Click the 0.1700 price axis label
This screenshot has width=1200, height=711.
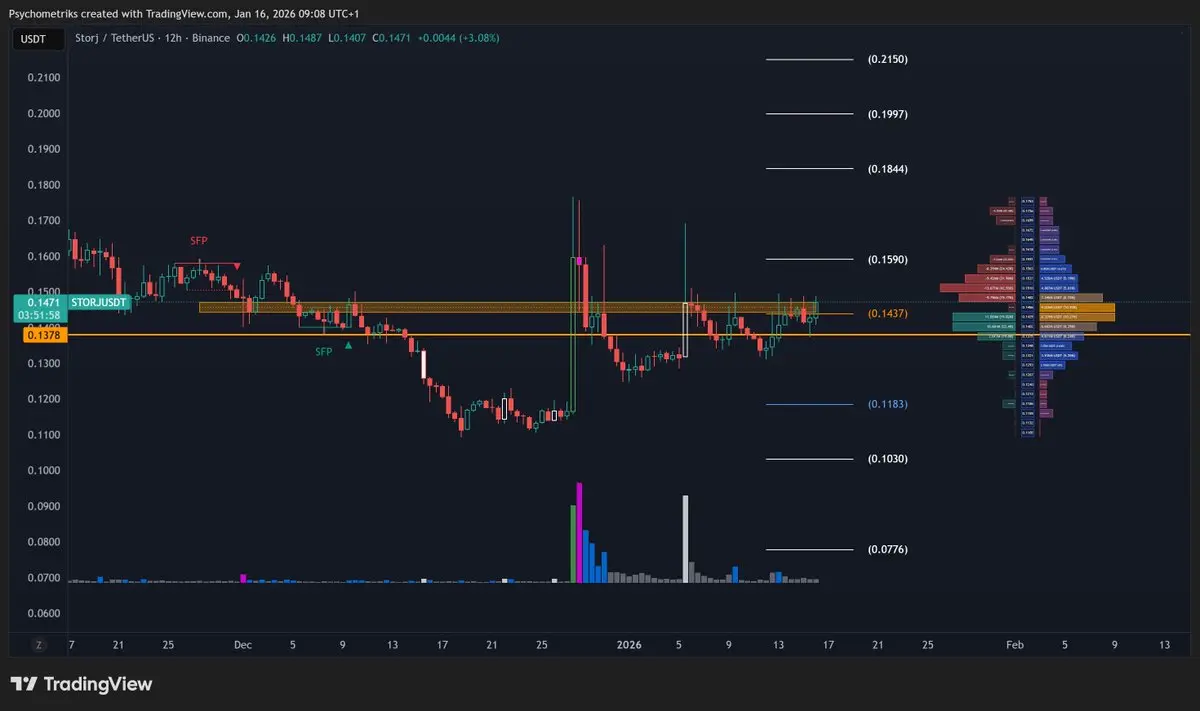point(44,221)
